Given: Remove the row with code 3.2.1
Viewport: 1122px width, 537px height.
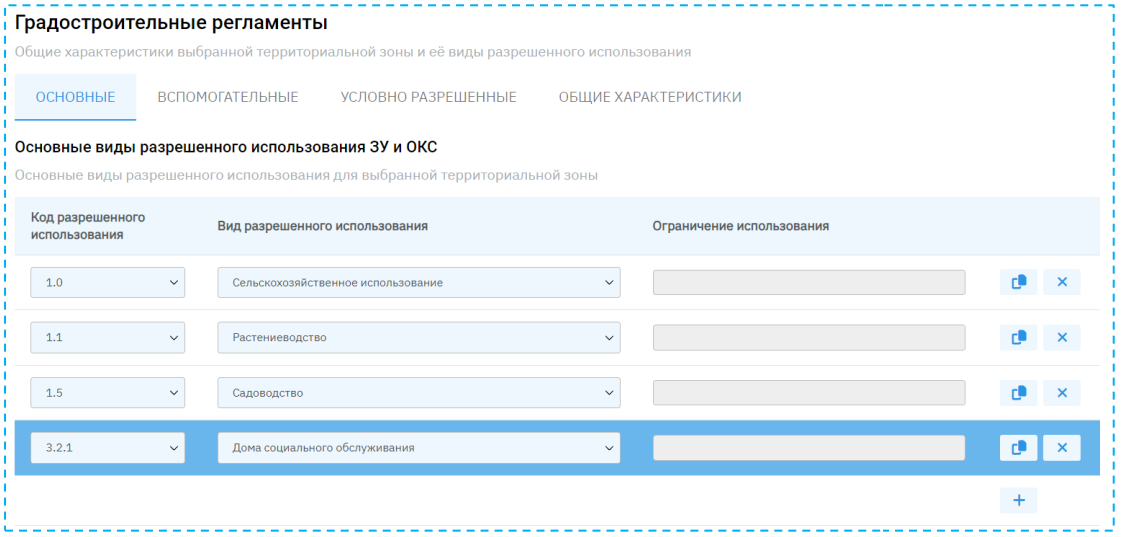Looking at the screenshot, I should click(x=1061, y=448).
